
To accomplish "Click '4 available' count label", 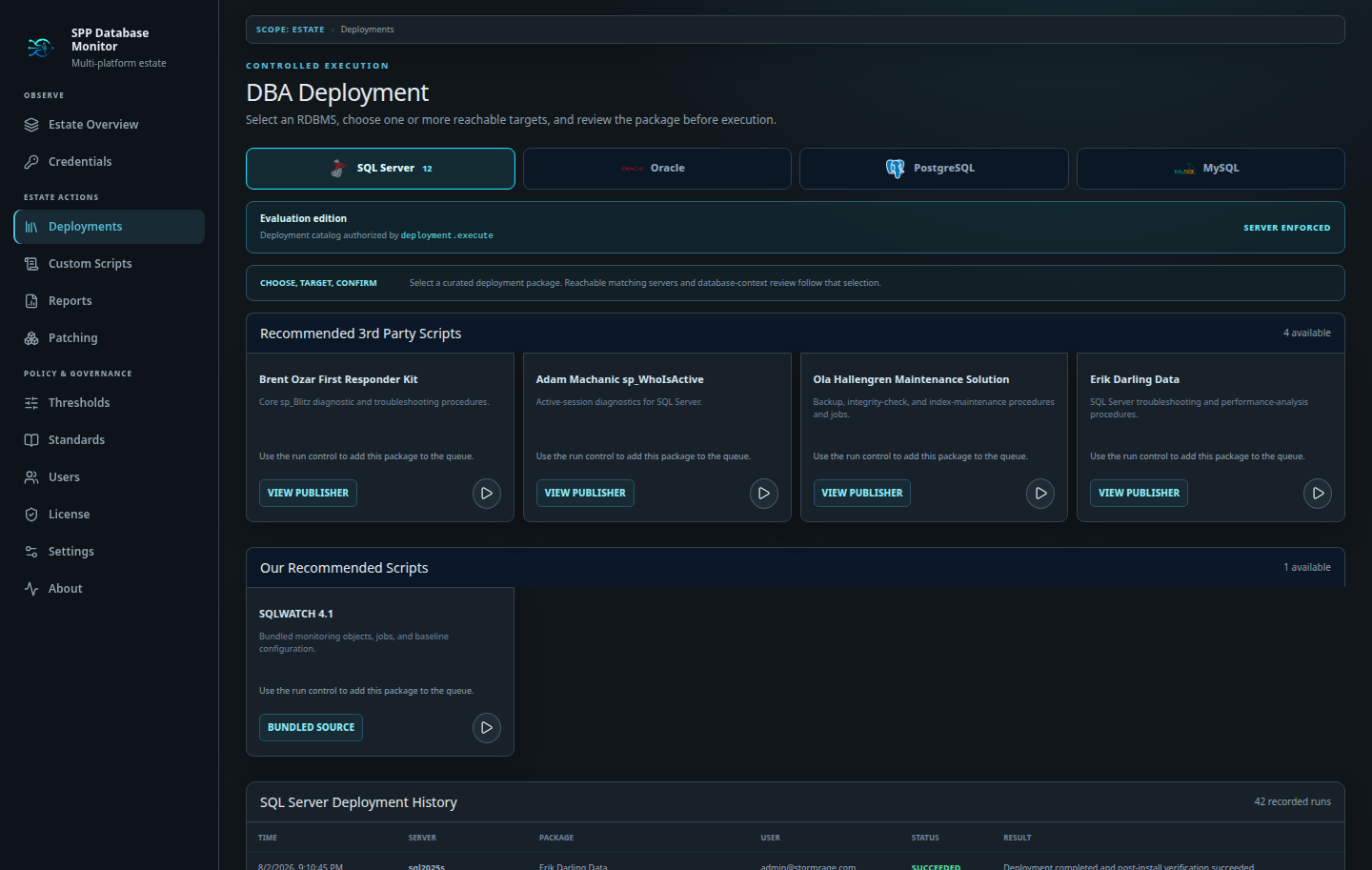I will (1307, 334).
